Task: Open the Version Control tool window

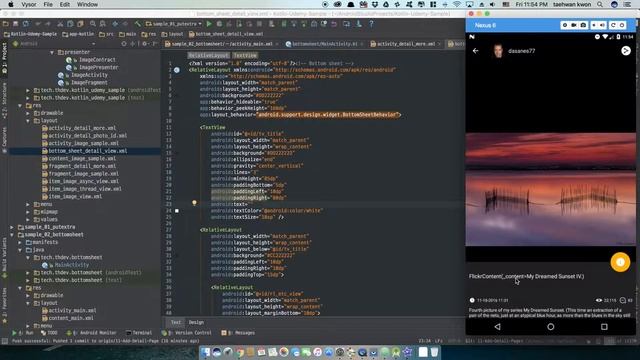Action: [187, 333]
